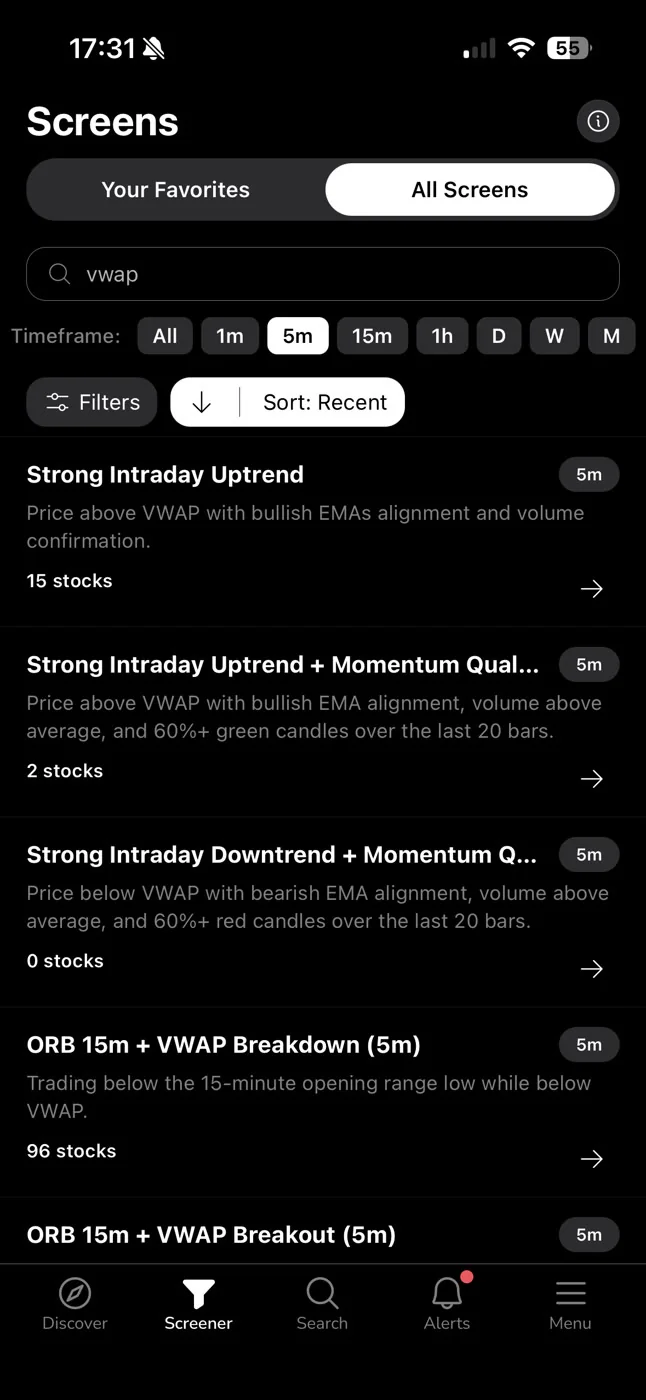Tap the Screener funnel icon

pyautogui.click(x=198, y=1293)
